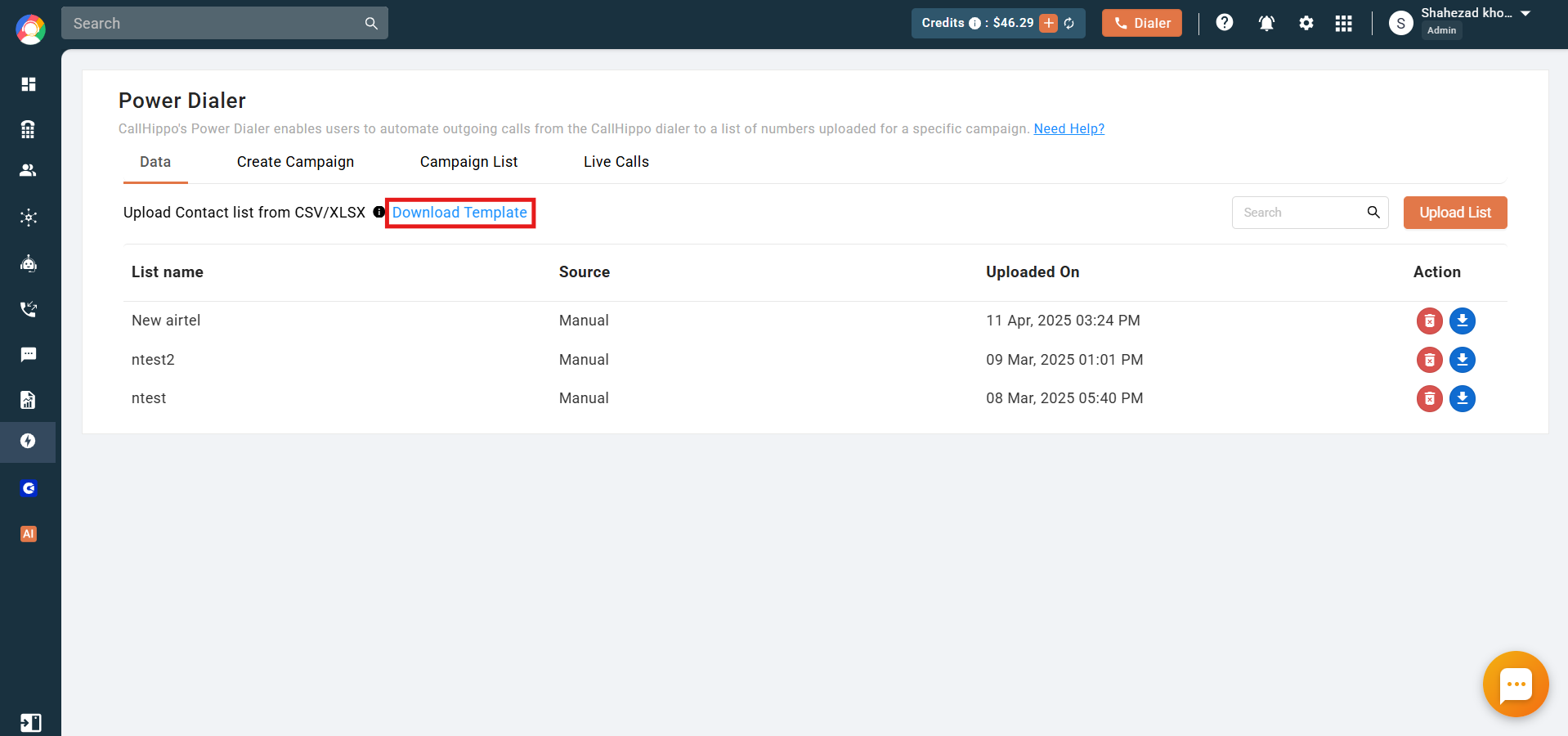Delete the ntest list
The width and height of the screenshot is (1568, 736).
point(1429,399)
